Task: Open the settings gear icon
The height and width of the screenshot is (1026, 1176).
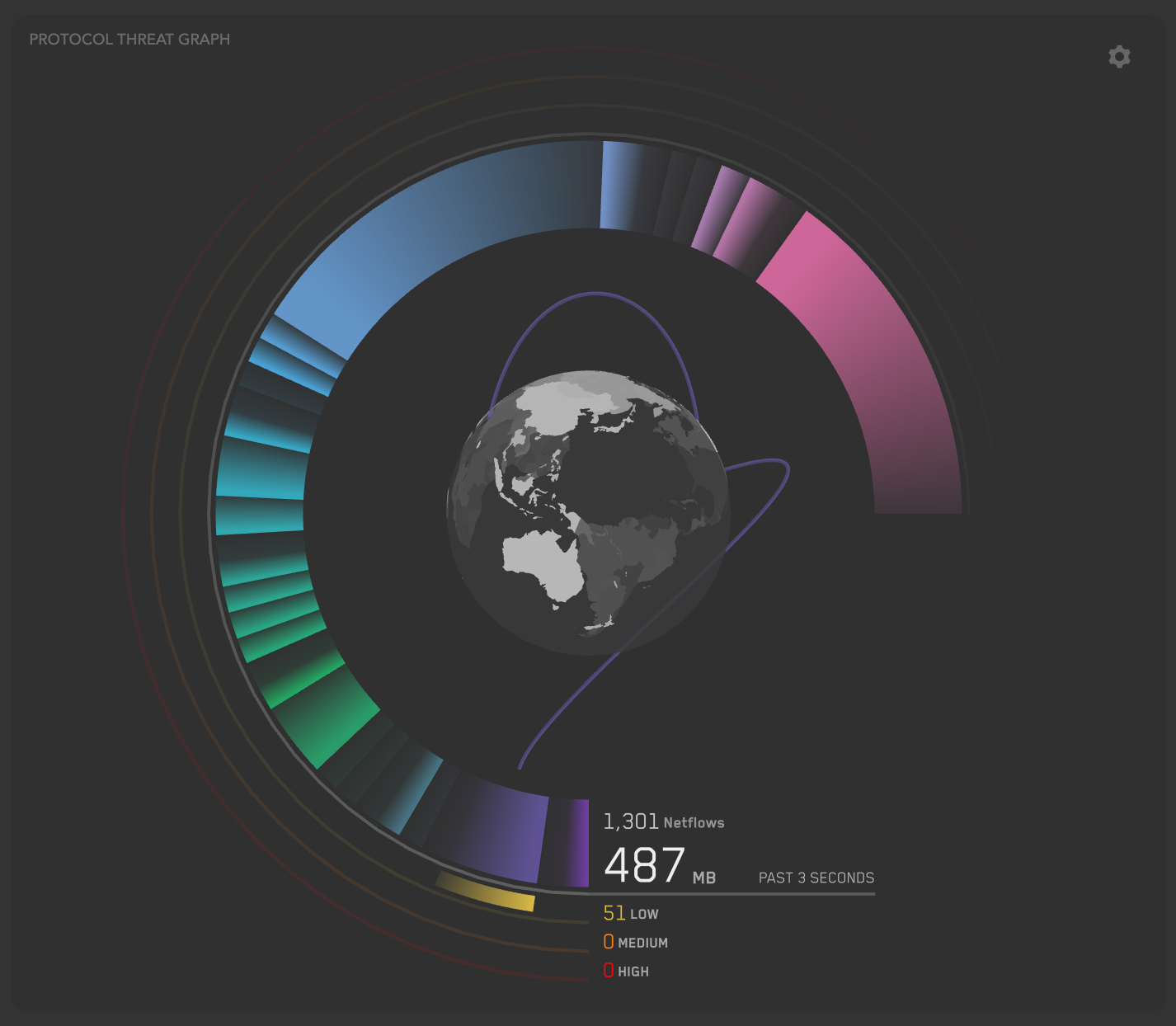Action: [1119, 57]
